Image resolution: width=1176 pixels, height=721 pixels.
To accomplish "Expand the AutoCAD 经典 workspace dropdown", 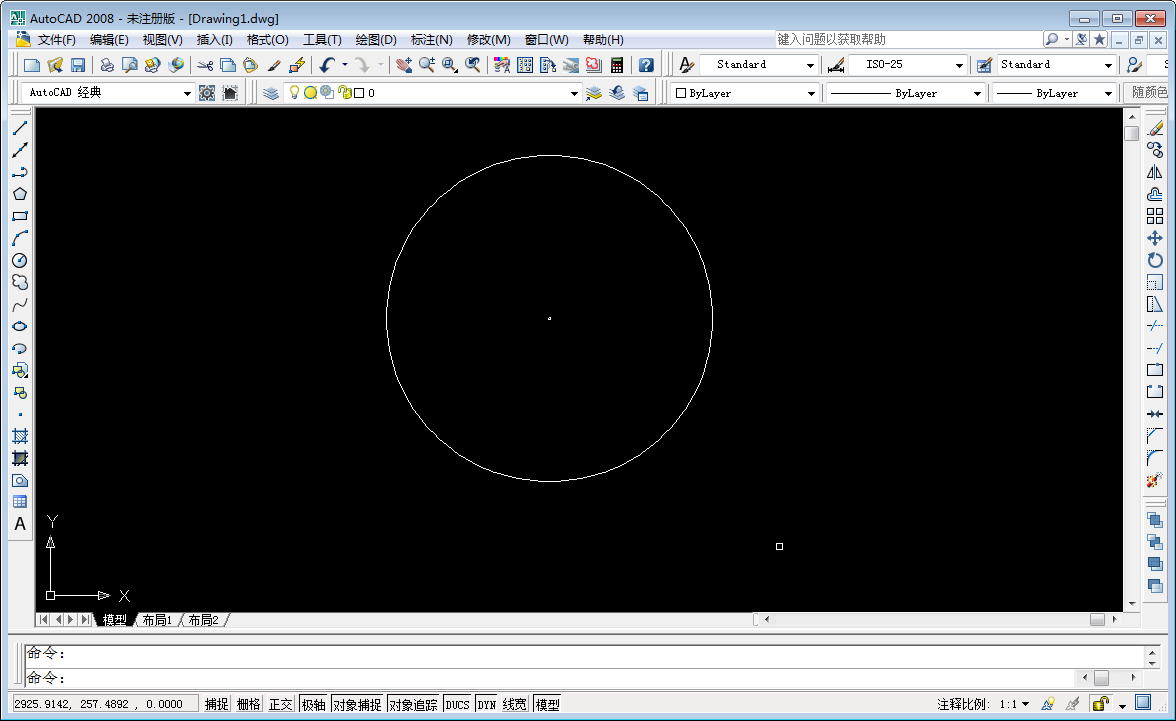I will (188, 92).
